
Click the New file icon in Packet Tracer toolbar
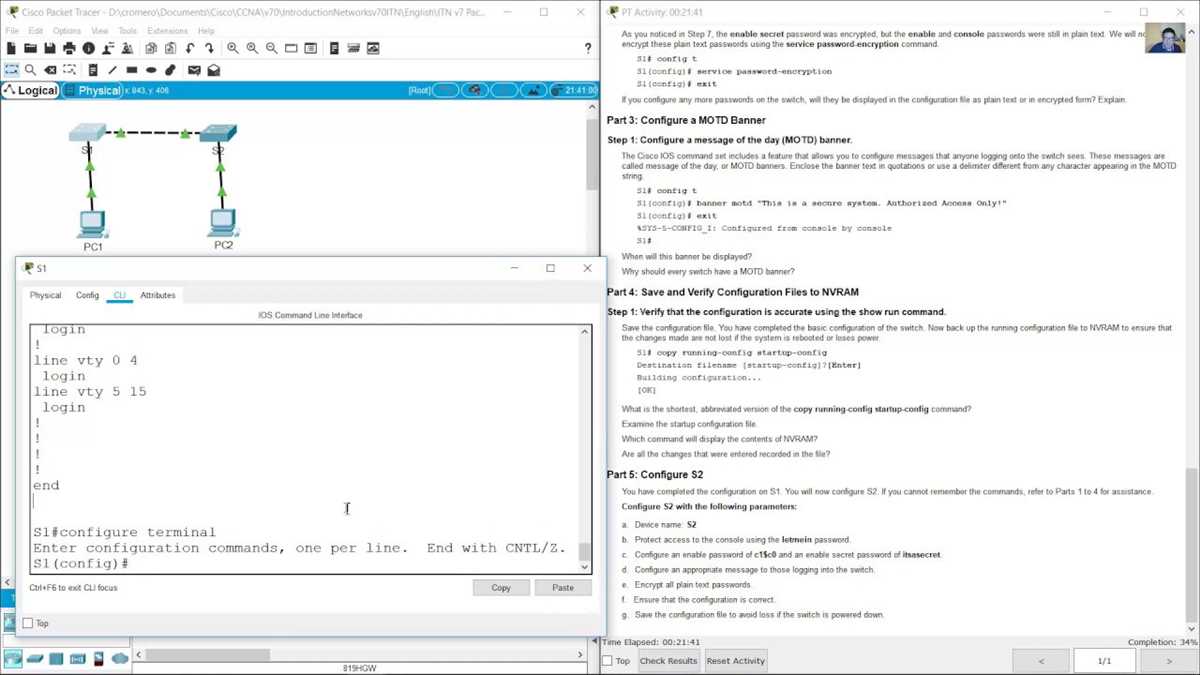(x=11, y=48)
